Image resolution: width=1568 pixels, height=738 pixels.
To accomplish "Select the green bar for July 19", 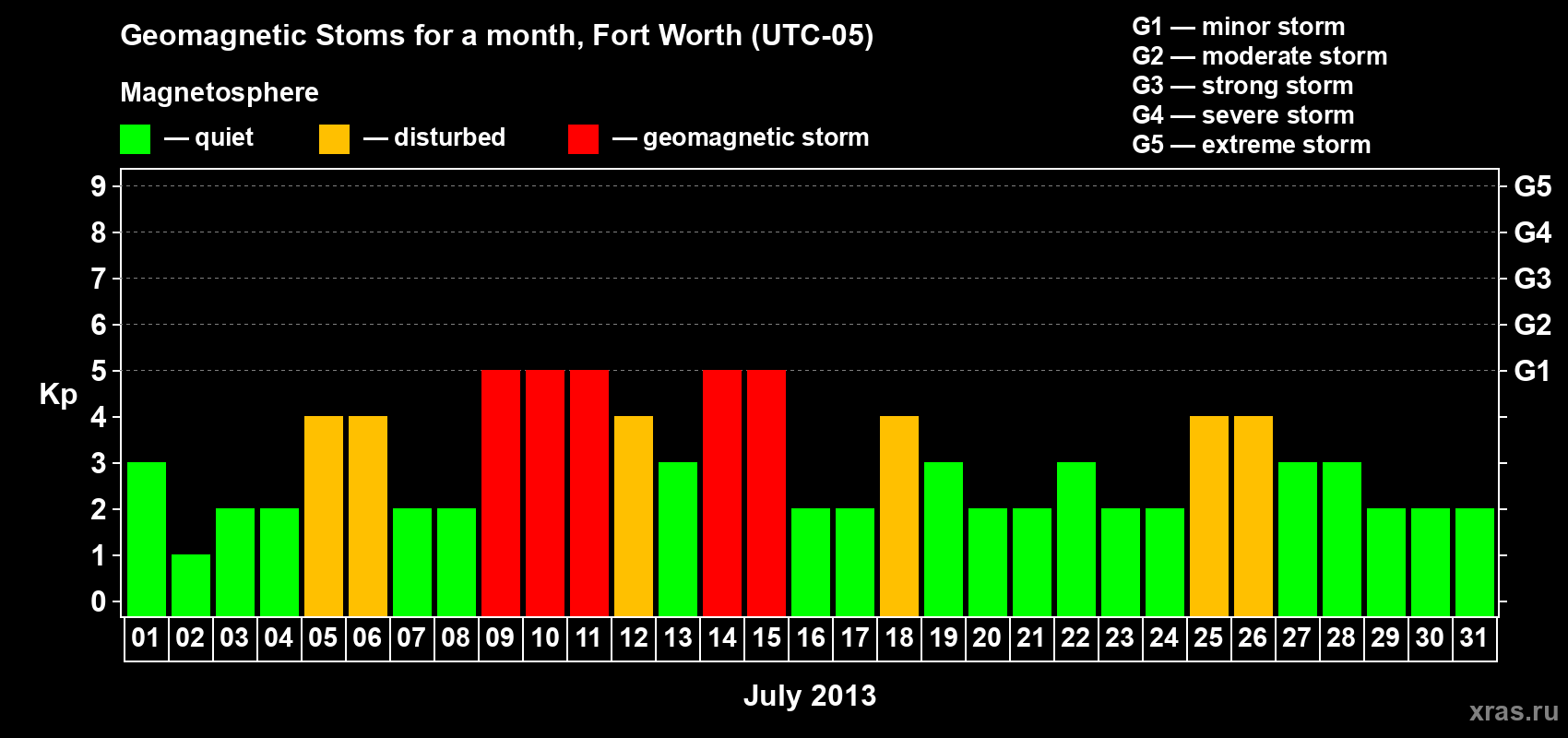I will tap(944, 539).
